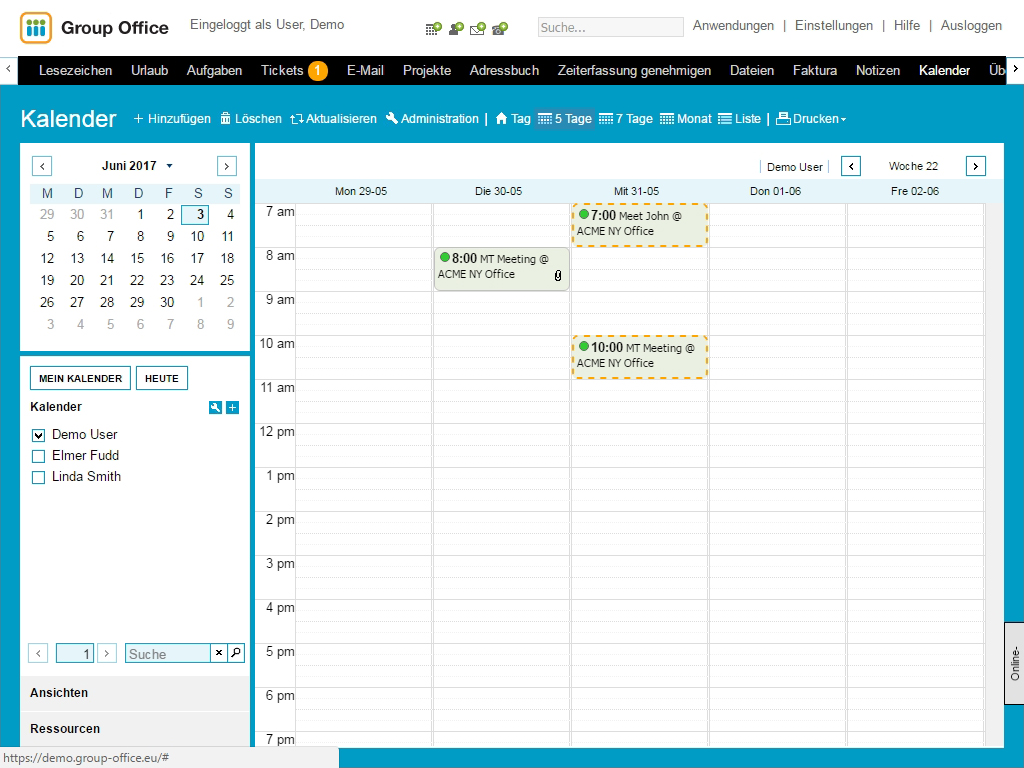Click the phone quick-add icon in header
This screenshot has width=1024, height=768.
coord(500,28)
